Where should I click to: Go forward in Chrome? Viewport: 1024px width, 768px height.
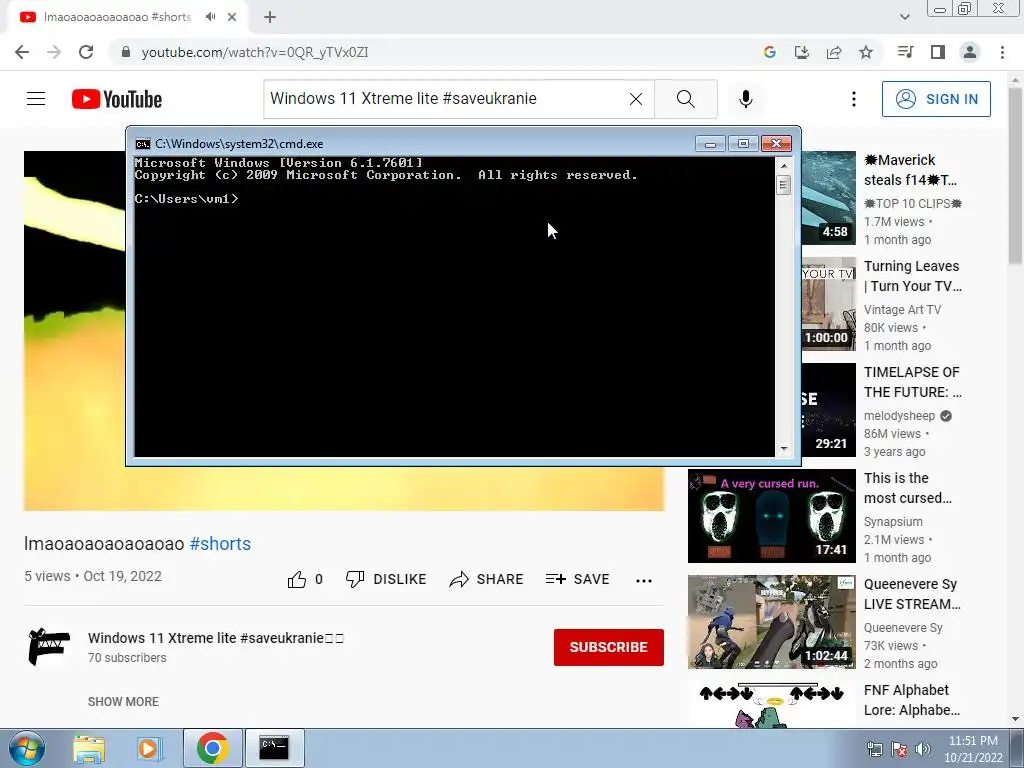pos(54,52)
